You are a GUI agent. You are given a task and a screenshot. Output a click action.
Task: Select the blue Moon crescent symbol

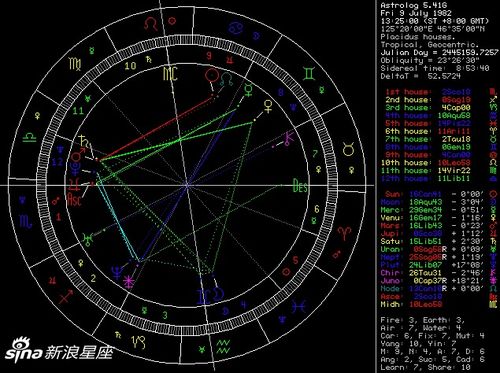pyautogui.click(x=219, y=295)
